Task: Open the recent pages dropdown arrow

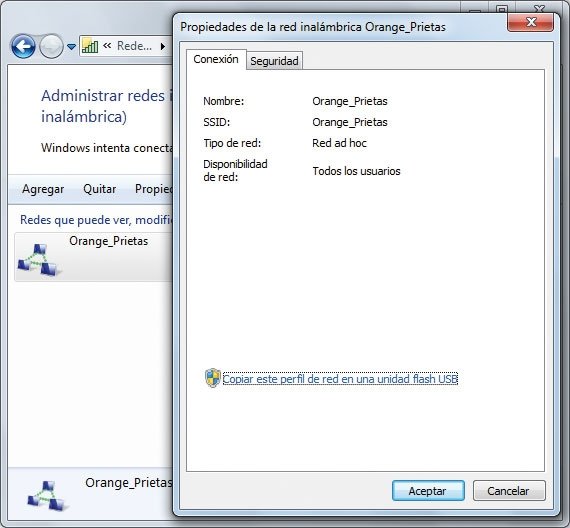Action: click(x=72, y=47)
